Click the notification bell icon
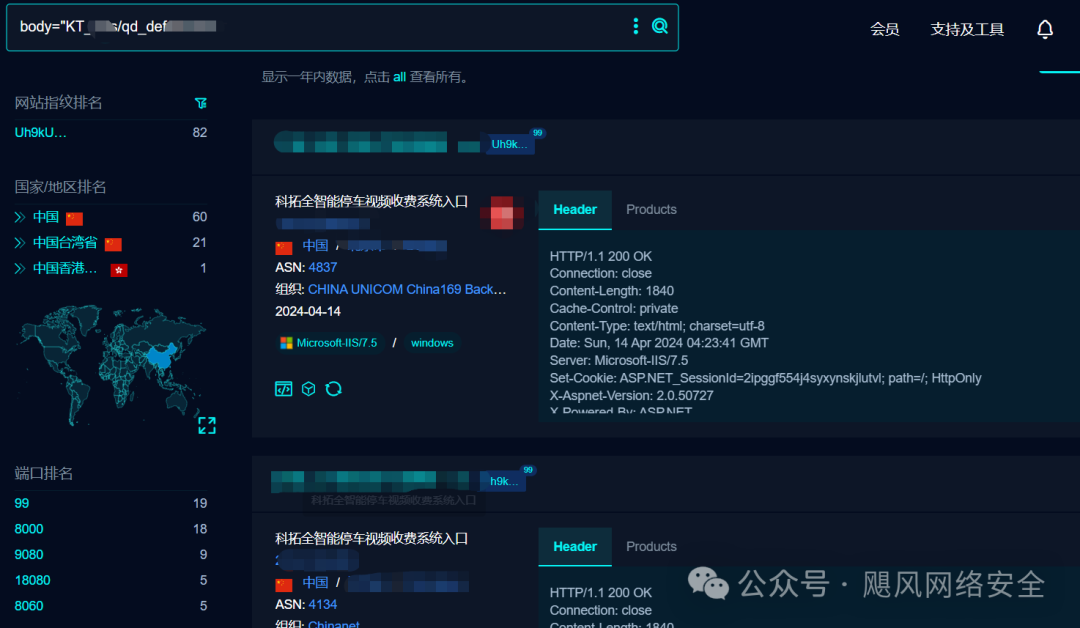Viewport: 1080px width, 628px height. point(1045,29)
